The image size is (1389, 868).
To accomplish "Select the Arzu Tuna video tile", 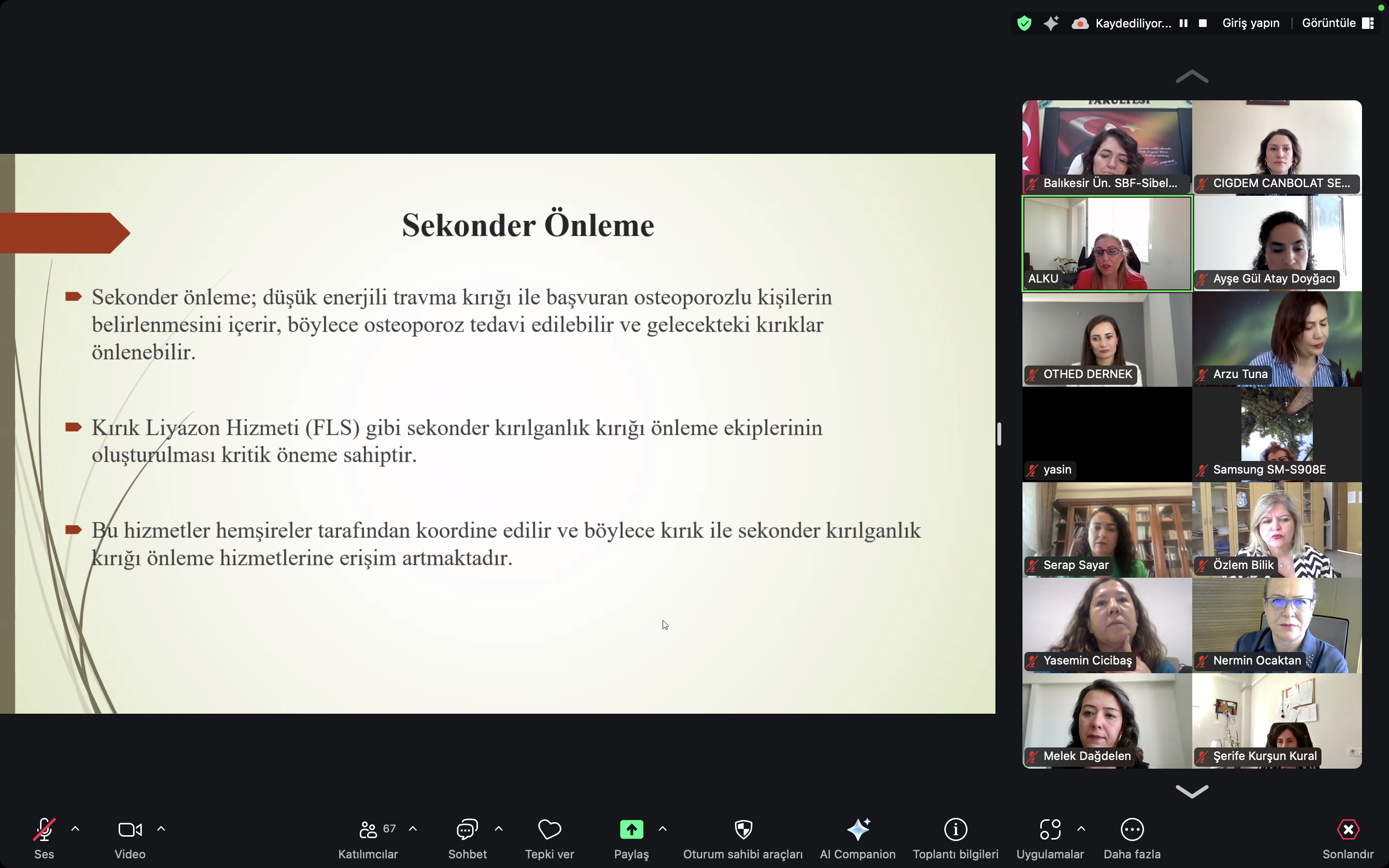I will 1277,339.
